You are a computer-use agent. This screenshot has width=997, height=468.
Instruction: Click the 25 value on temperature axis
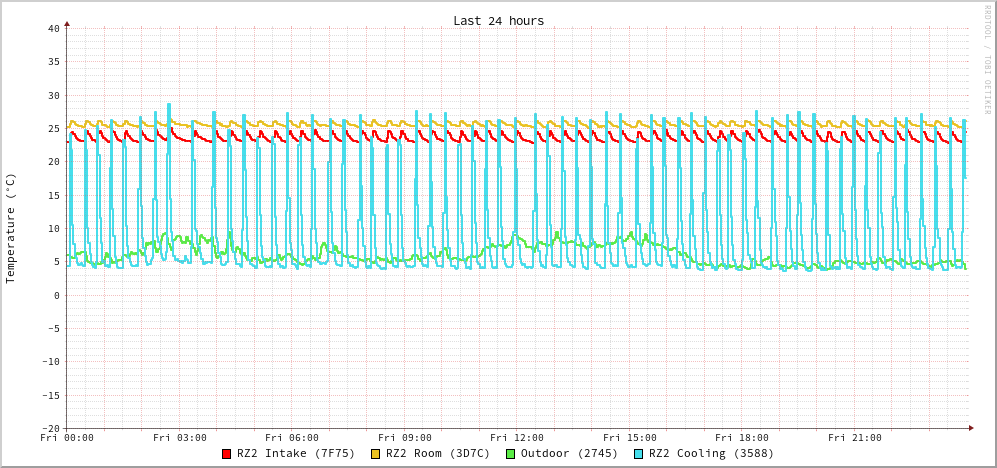[x=53, y=128]
